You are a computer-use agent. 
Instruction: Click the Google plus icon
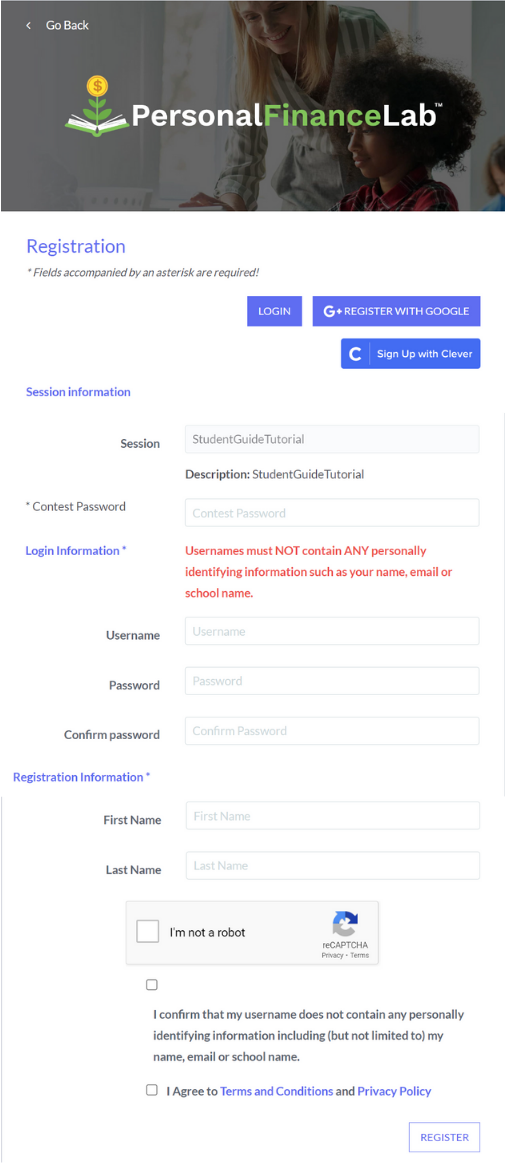point(332,312)
